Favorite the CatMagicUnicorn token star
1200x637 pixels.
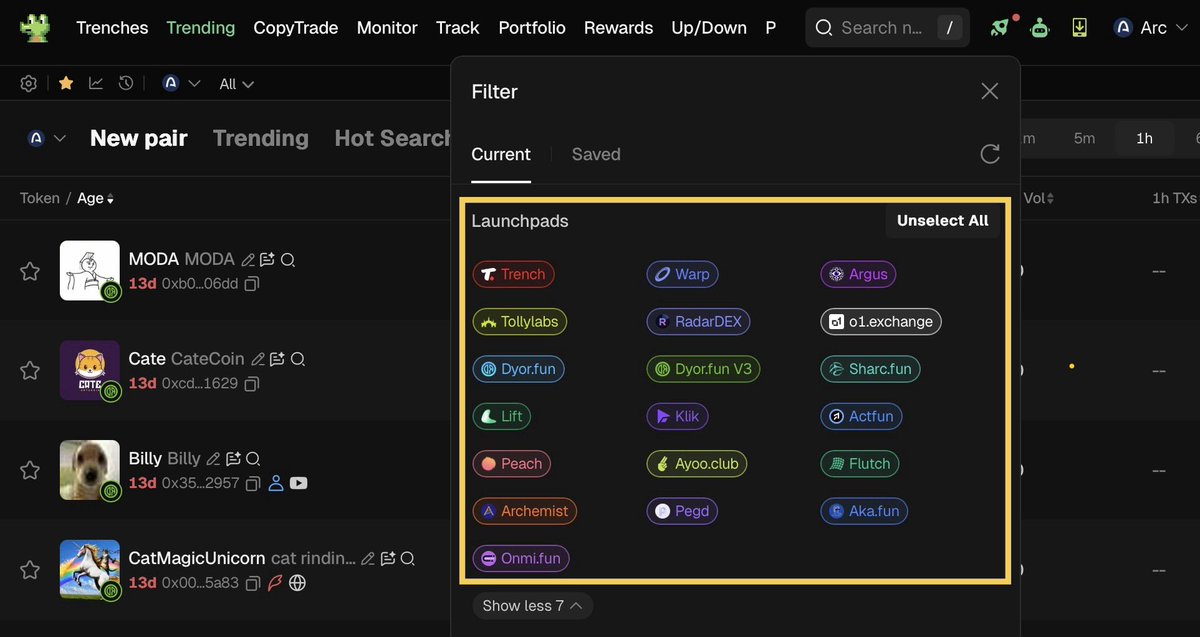30,570
